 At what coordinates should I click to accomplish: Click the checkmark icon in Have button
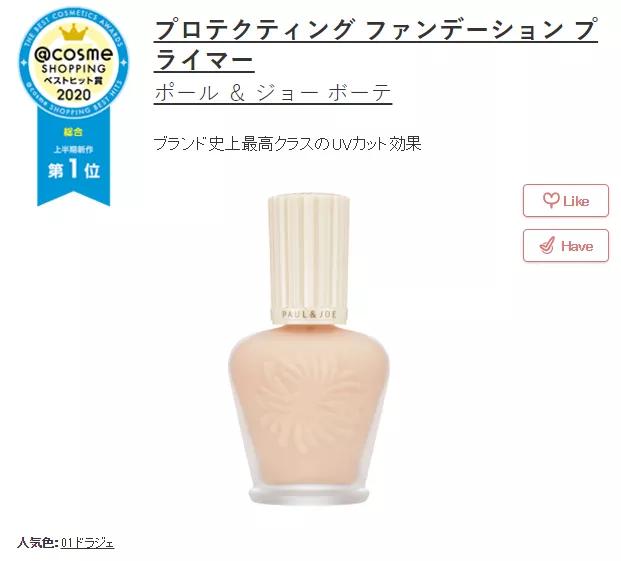coord(547,246)
